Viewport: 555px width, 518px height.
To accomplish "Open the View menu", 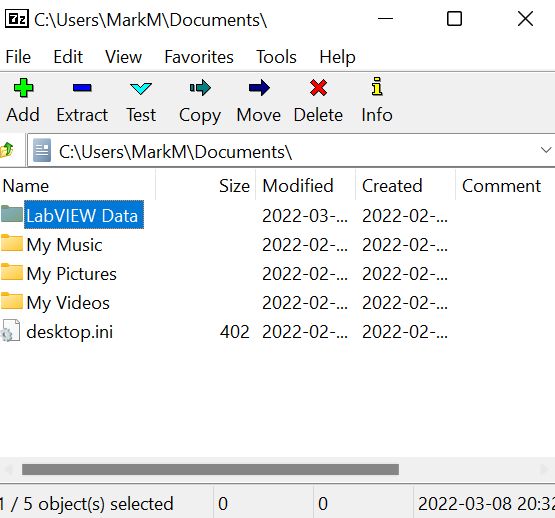I will (x=124, y=57).
